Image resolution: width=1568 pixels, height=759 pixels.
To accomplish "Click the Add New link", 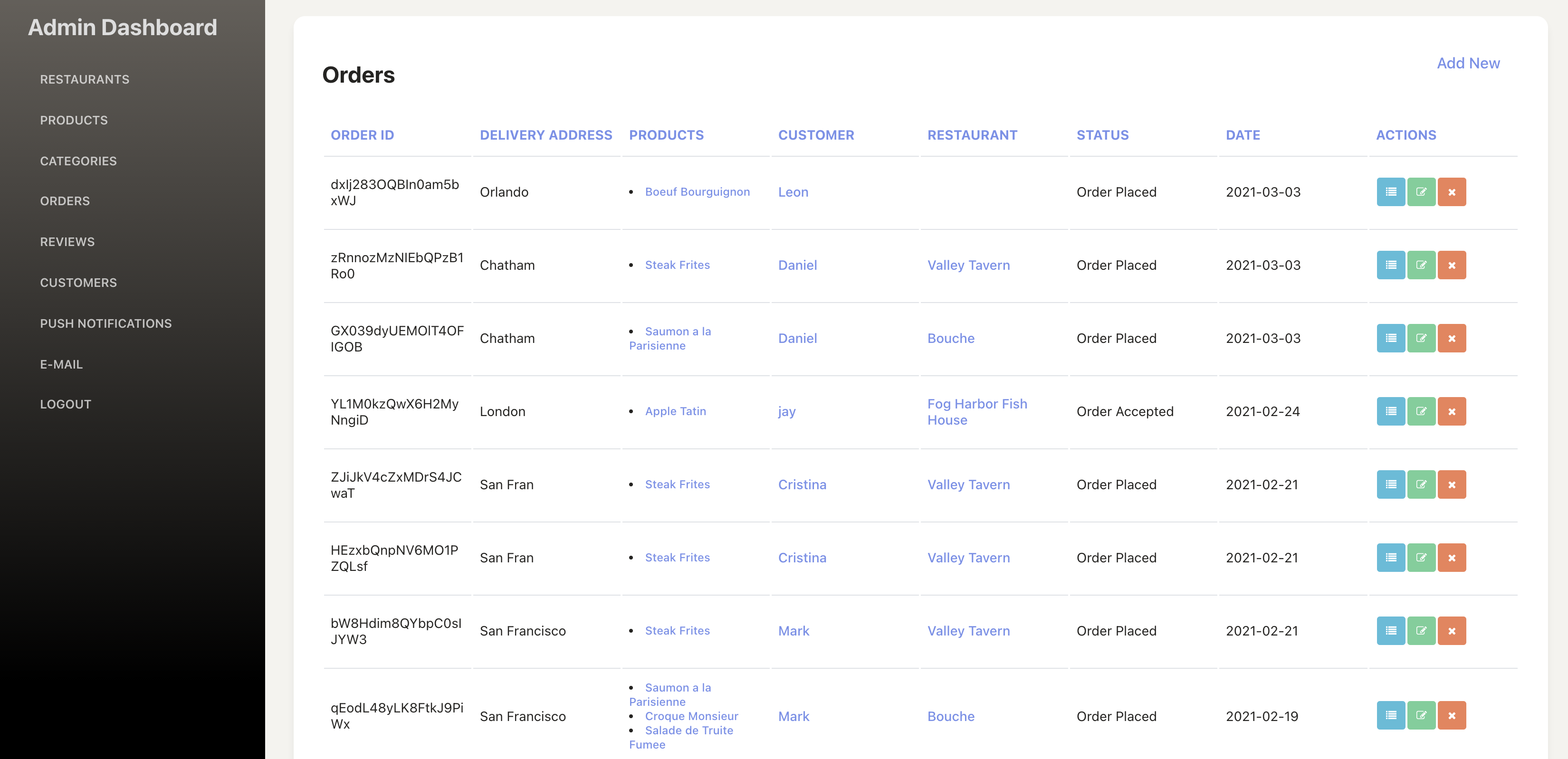I will pos(1468,63).
